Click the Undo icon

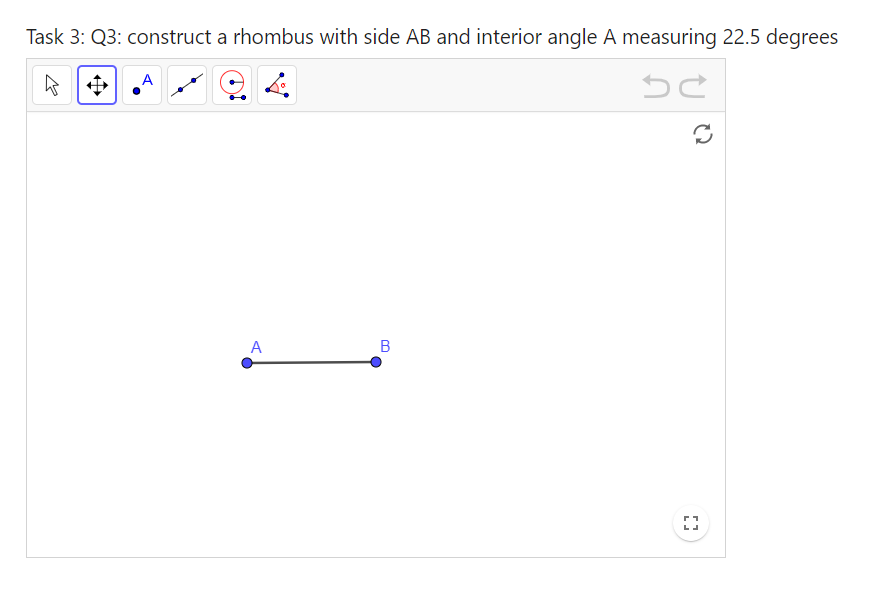(x=656, y=87)
